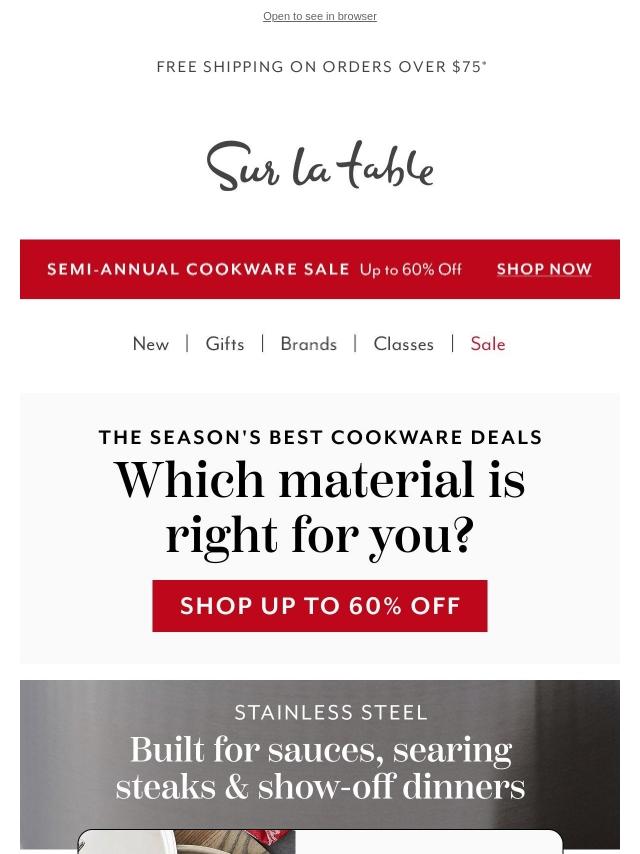Go to the Gifts section
This screenshot has width=640, height=854.
[225, 344]
